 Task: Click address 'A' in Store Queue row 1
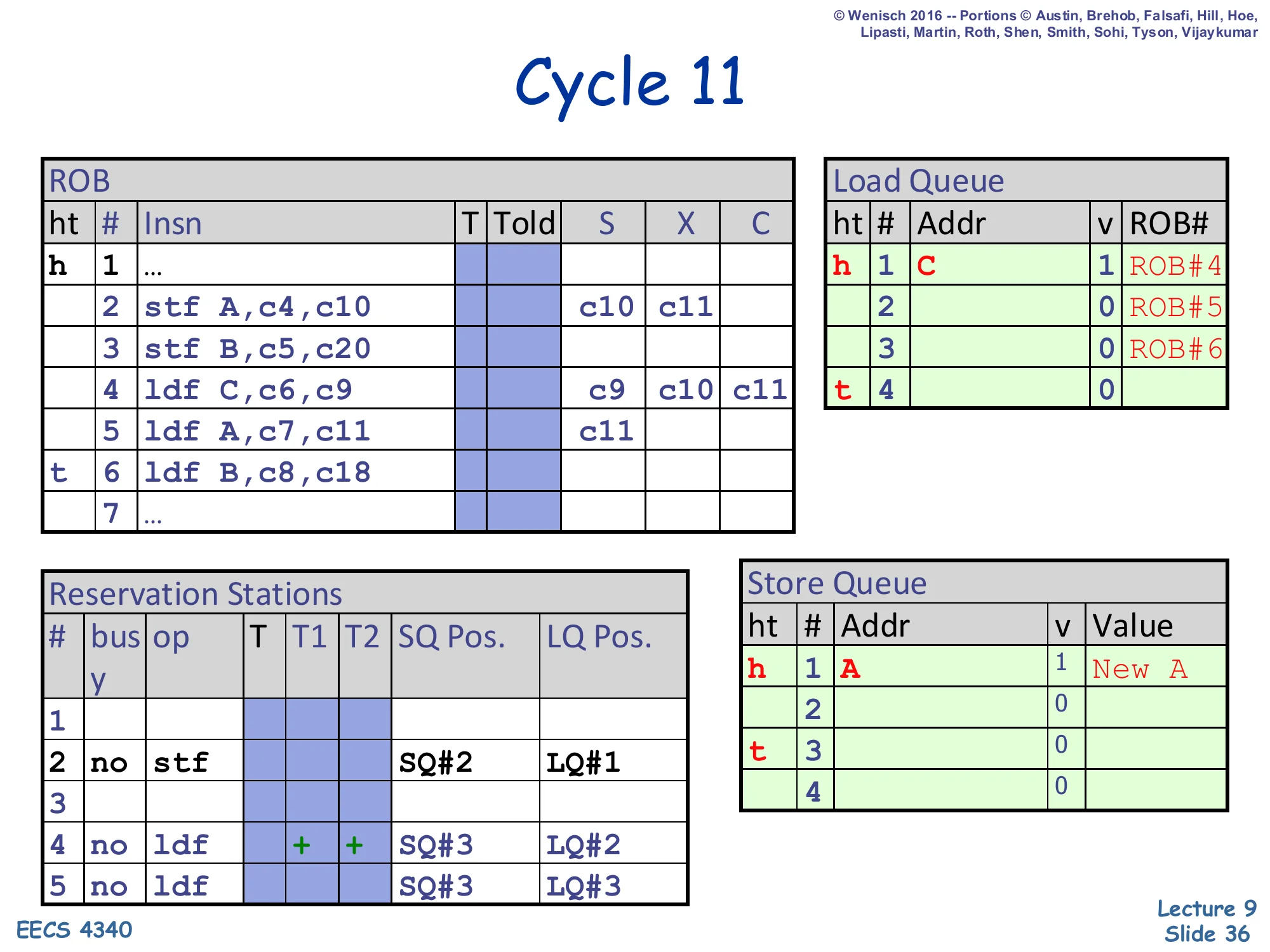coord(850,669)
